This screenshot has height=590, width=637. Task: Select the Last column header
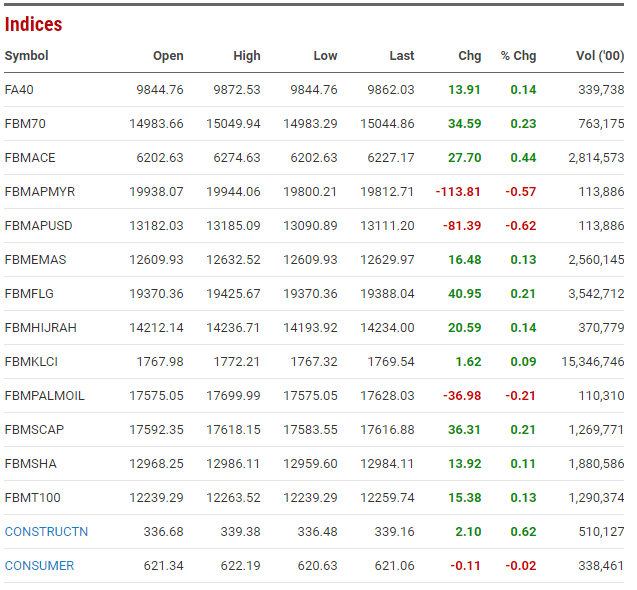coord(402,56)
